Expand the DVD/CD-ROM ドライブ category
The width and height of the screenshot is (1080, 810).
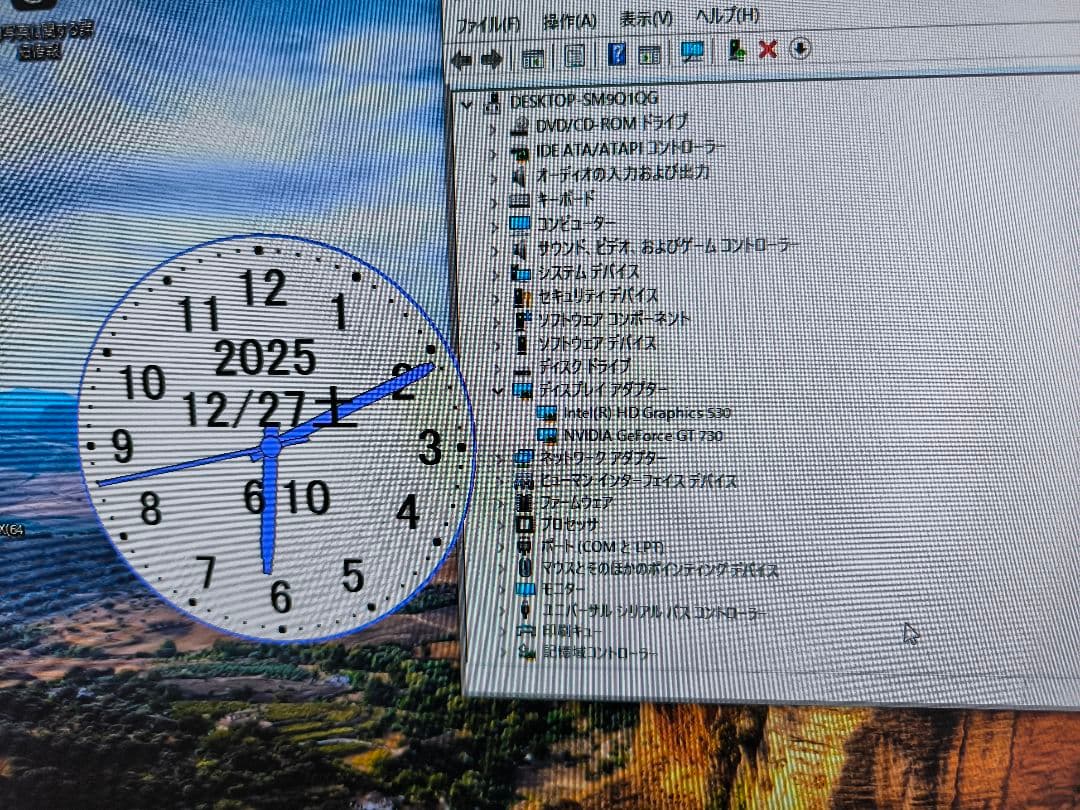(492, 127)
